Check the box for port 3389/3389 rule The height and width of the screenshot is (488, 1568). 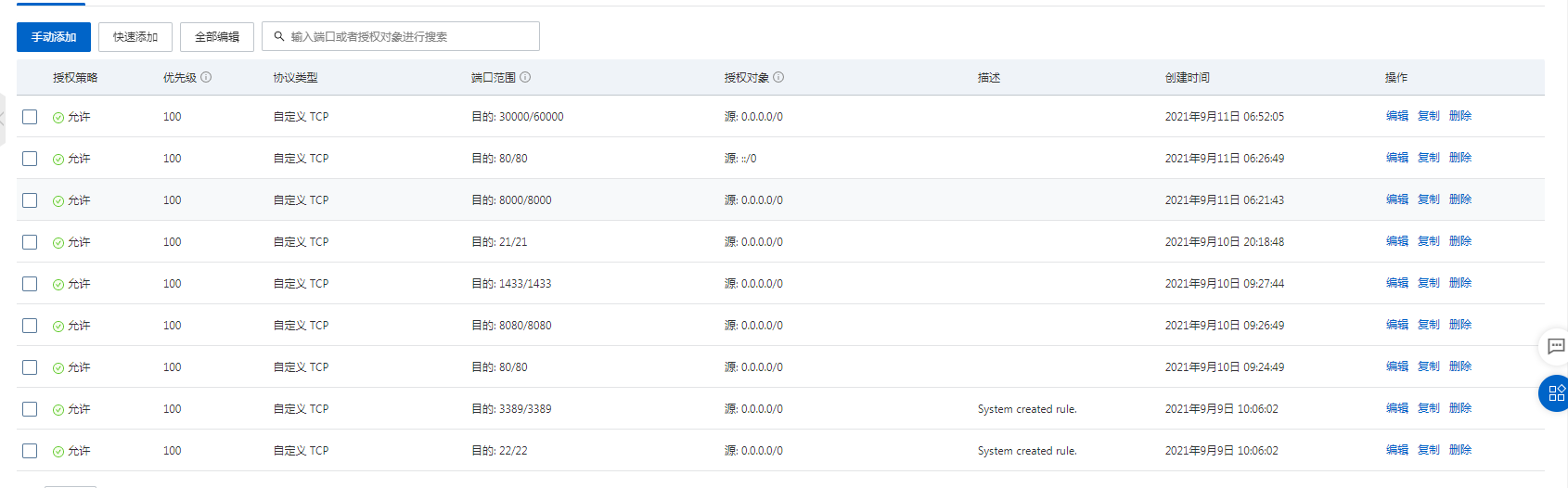[30, 409]
